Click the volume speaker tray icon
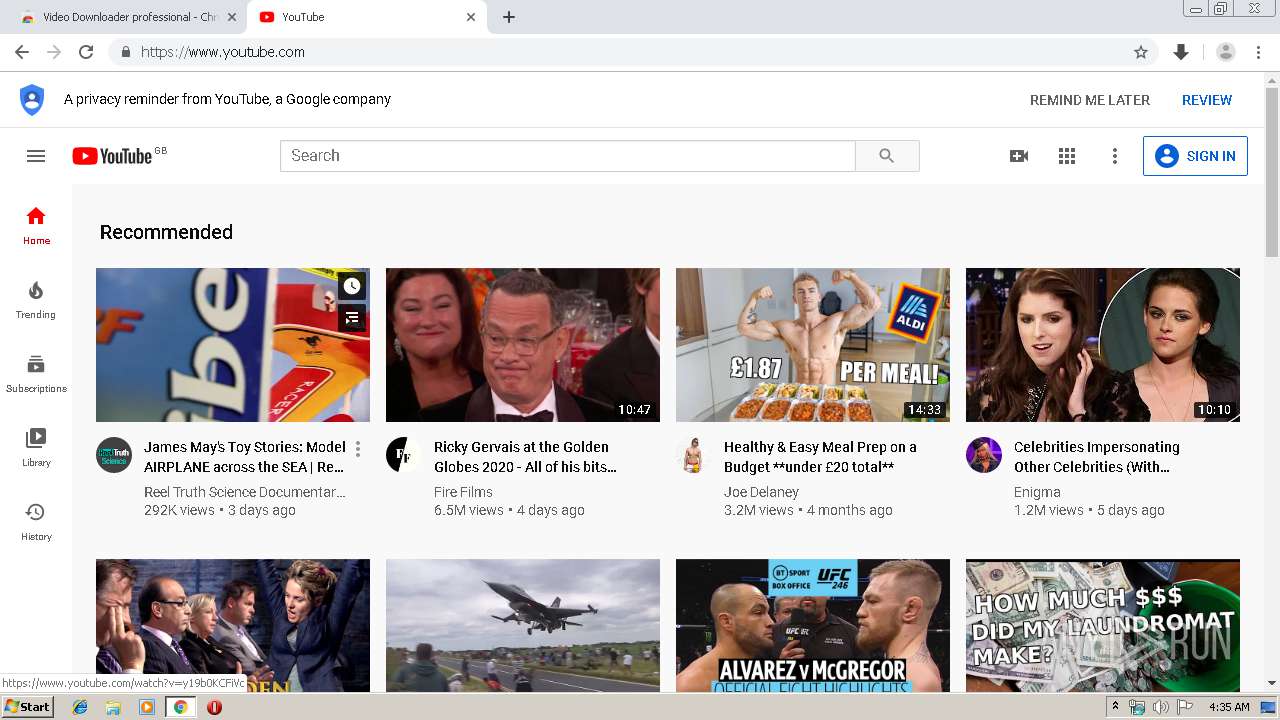The height and width of the screenshot is (720, 1280). pyautogui.click(x=1160, y=707)
